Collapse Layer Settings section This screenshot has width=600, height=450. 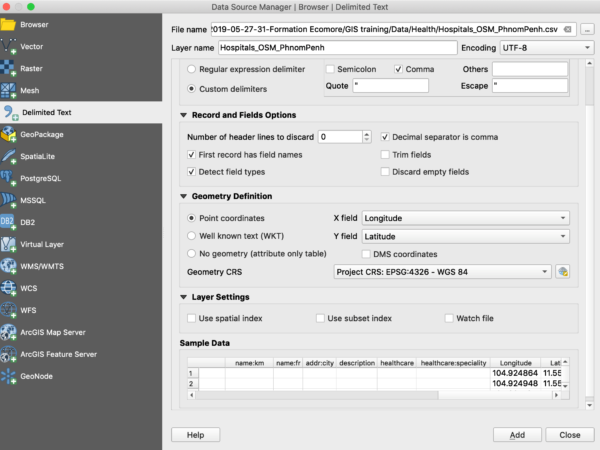coord(184,297)
